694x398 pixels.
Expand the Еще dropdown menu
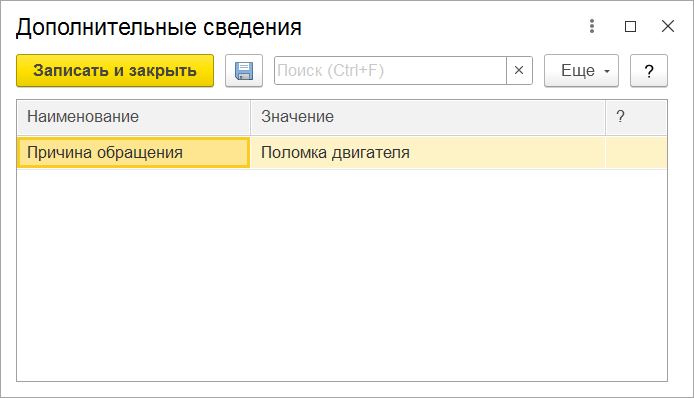coord(581,71)
